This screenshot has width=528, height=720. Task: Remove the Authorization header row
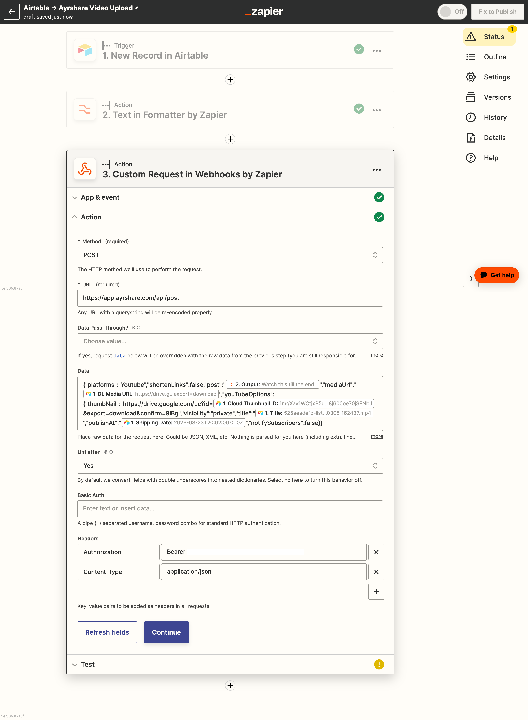376,552
